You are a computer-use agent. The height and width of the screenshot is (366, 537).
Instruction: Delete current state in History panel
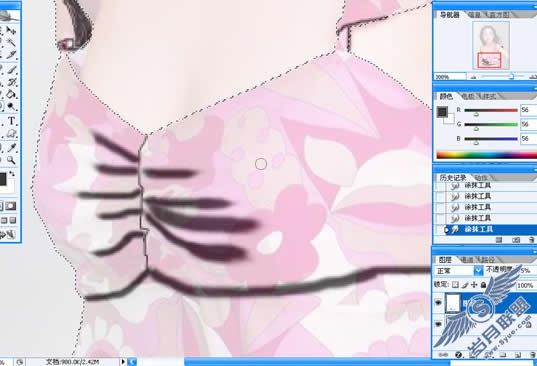coord(530,240)
